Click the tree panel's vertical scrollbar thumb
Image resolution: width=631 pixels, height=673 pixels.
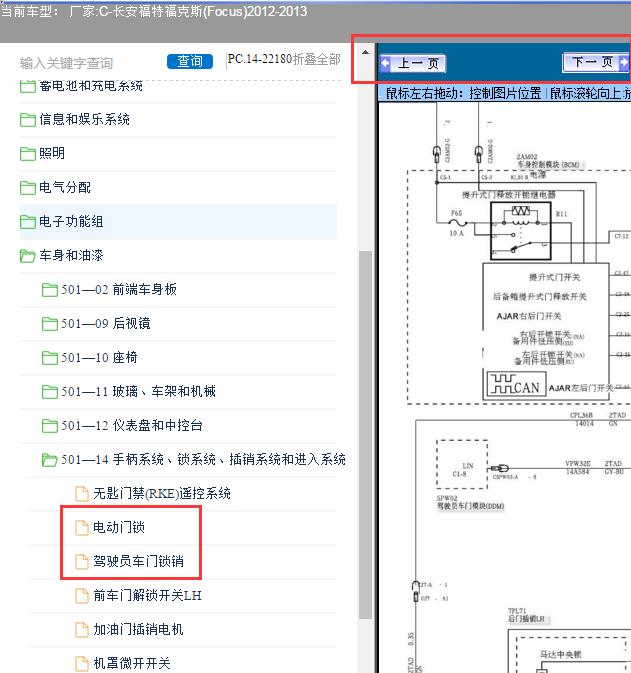pos(365,434)
